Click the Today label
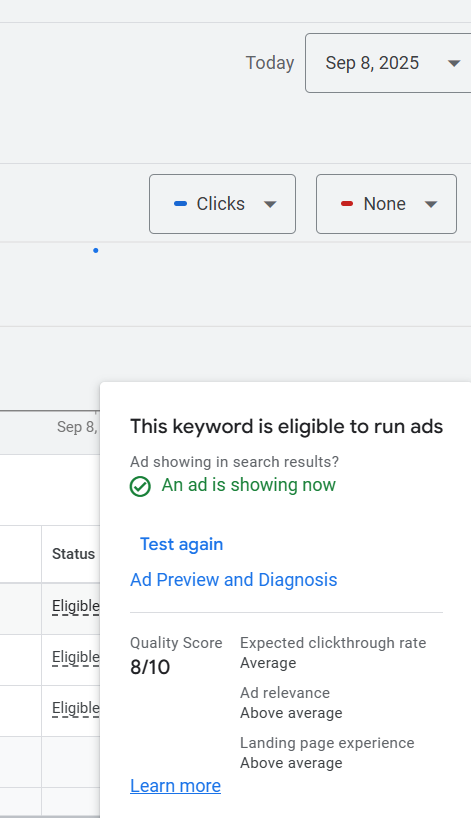This screenshot has height=818, width=471. (x=270, y=63)
